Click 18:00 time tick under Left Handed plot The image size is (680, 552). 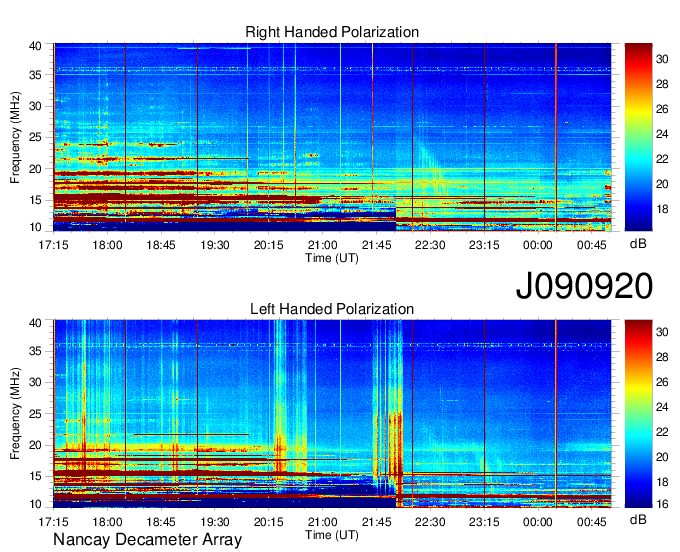tap(107, 522)
